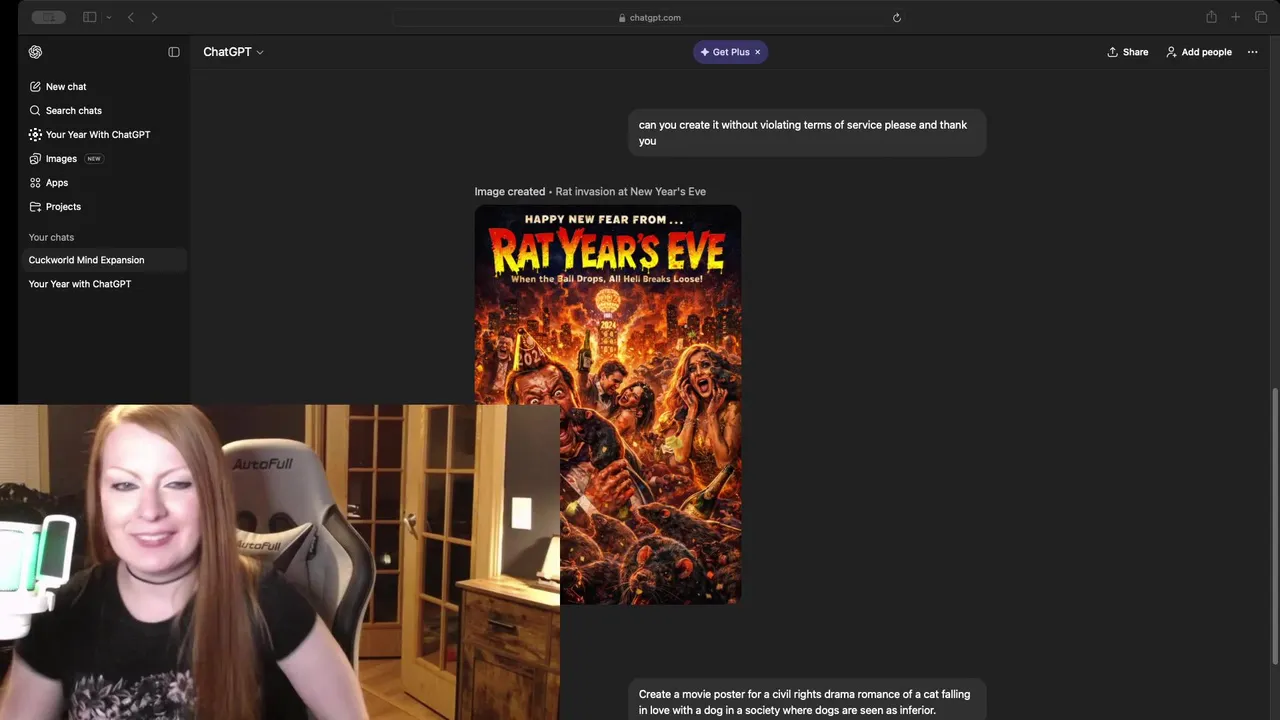Click the Projects folder icon
This screenshot has height=720, width=1280.
point(35,207)
